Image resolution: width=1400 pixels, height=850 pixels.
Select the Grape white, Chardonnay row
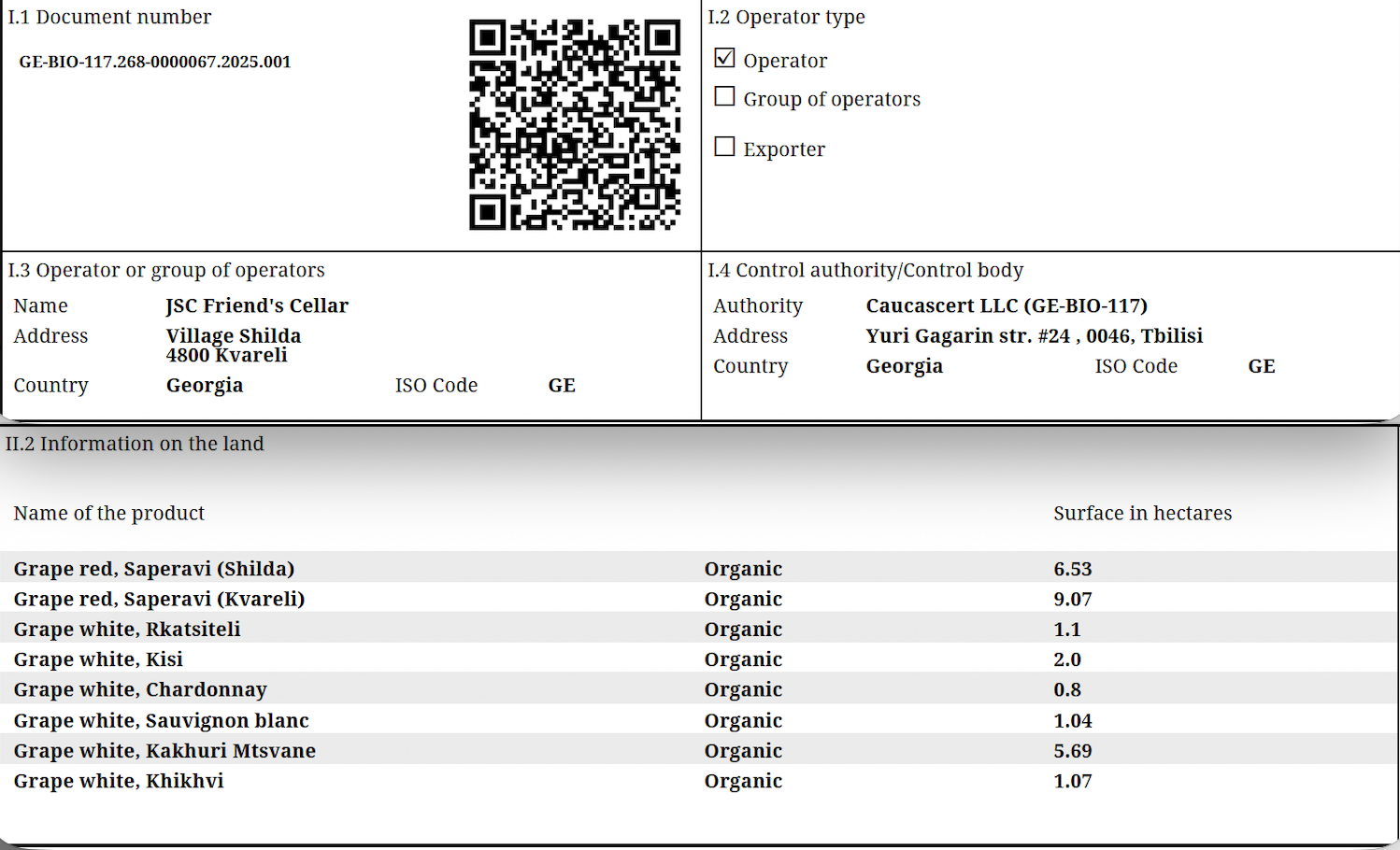coord(140,689)
